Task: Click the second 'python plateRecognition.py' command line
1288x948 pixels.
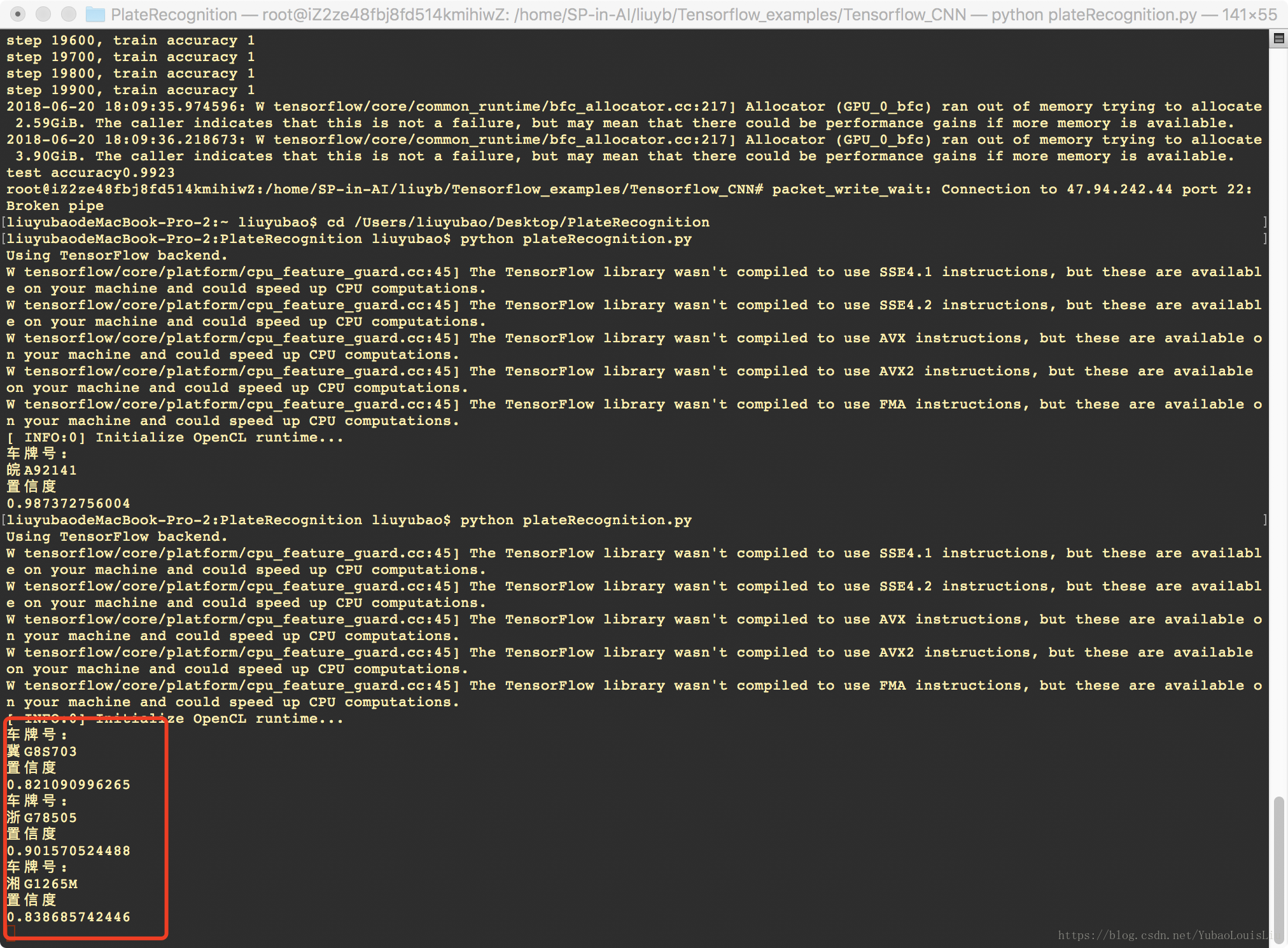Action: tap(576, 520)
